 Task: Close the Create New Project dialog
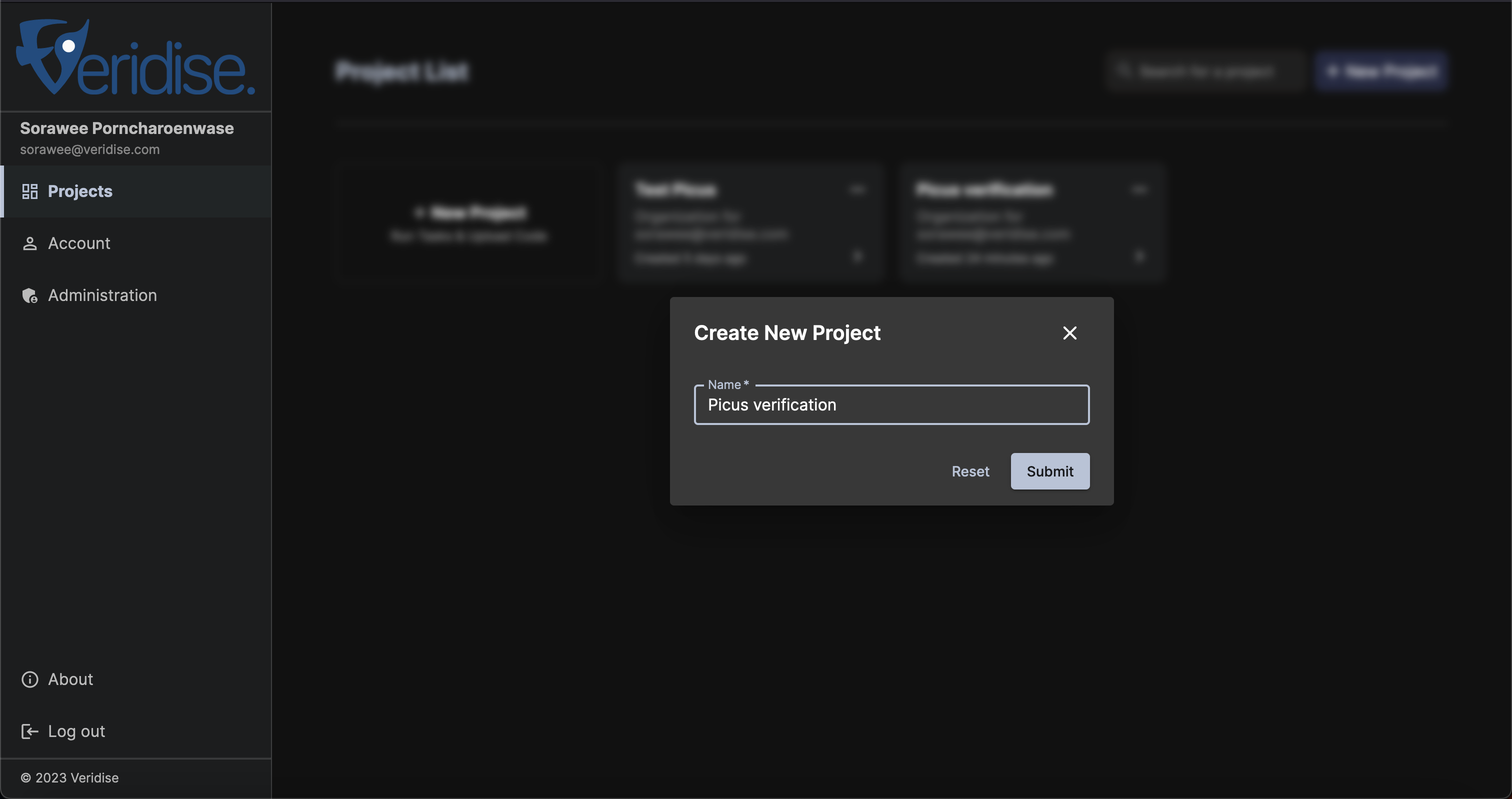1069,333
